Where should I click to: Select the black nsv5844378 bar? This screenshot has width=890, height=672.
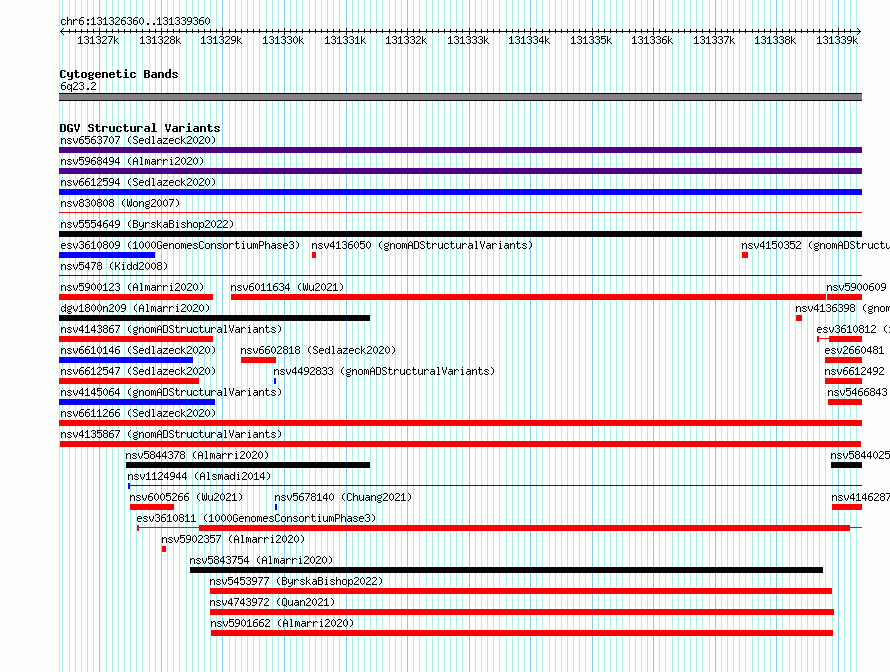click(x=248, y=465)
